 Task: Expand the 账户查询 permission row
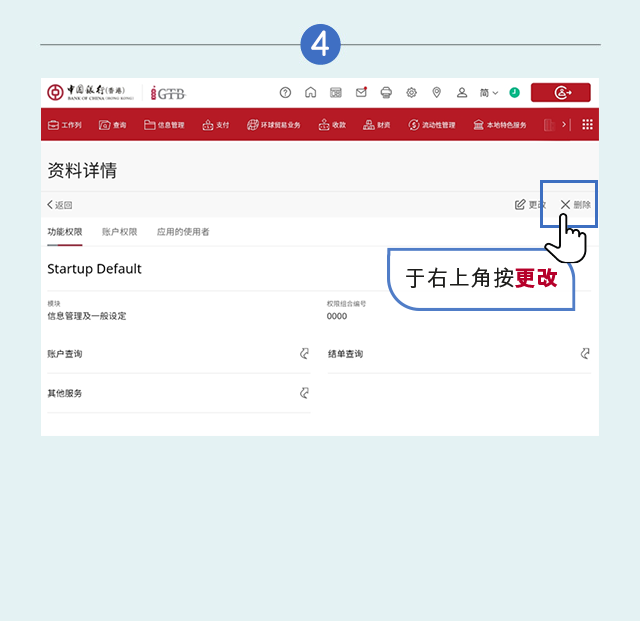click(x=179, y=354)
